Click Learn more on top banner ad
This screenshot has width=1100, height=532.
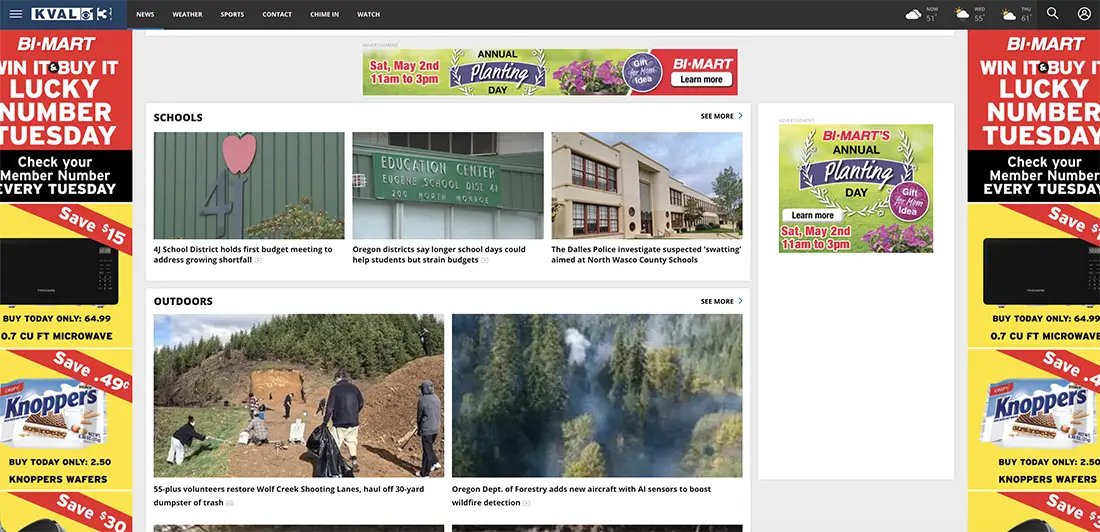(701, 79)
